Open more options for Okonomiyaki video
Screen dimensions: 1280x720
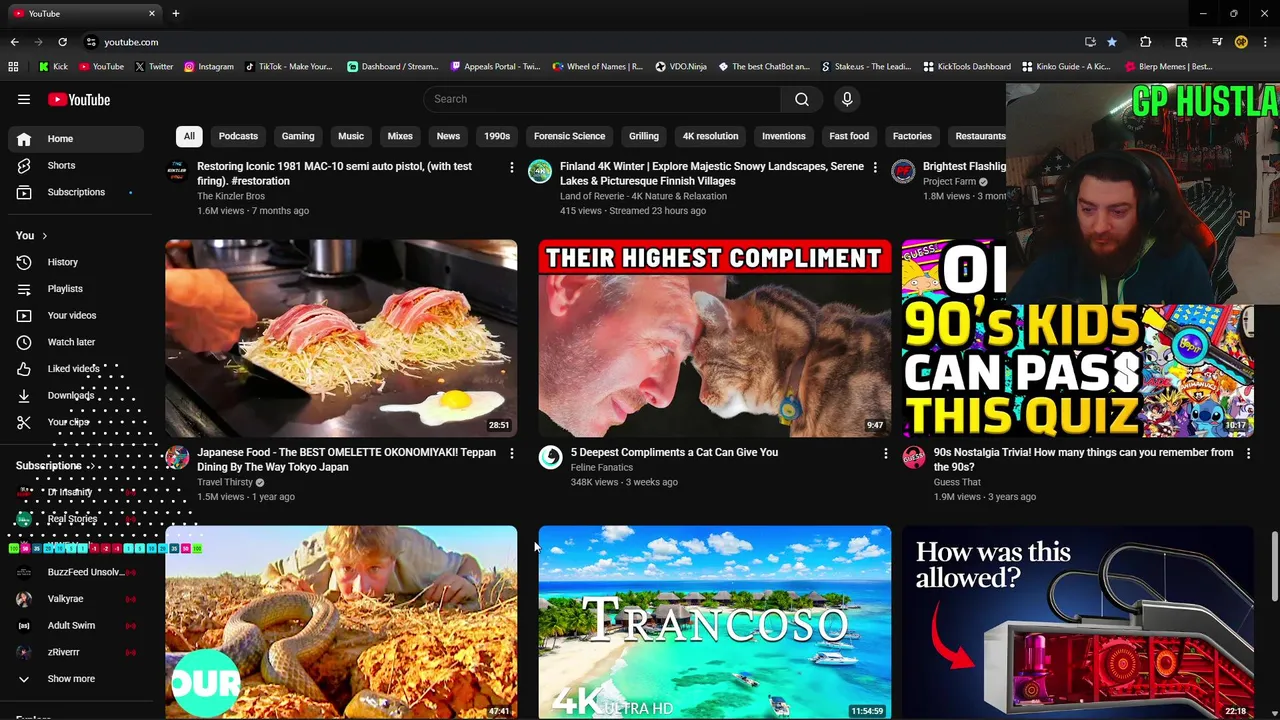512,453
